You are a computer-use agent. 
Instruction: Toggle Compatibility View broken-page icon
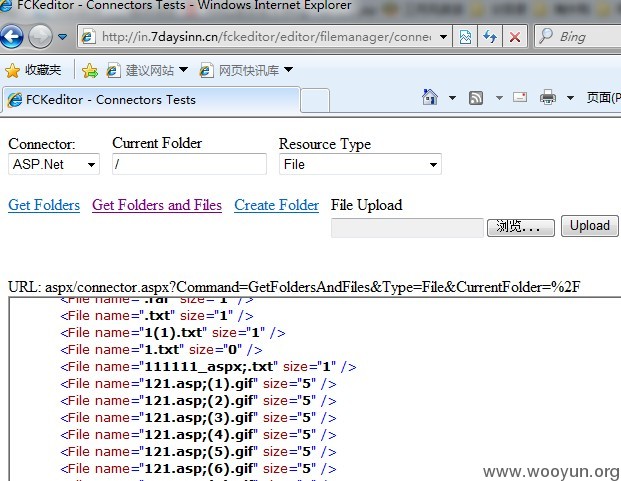point(465,37)
